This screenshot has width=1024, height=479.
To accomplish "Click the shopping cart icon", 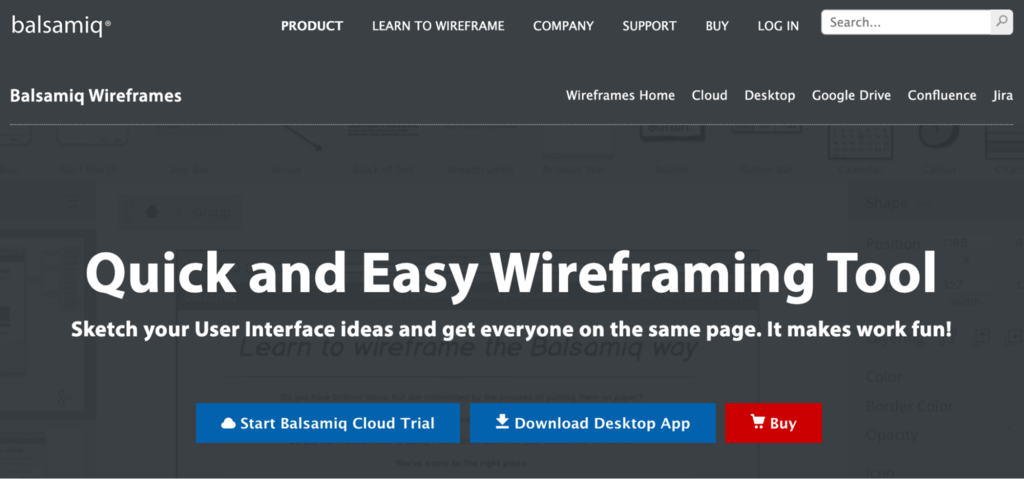I will point(756,423).
